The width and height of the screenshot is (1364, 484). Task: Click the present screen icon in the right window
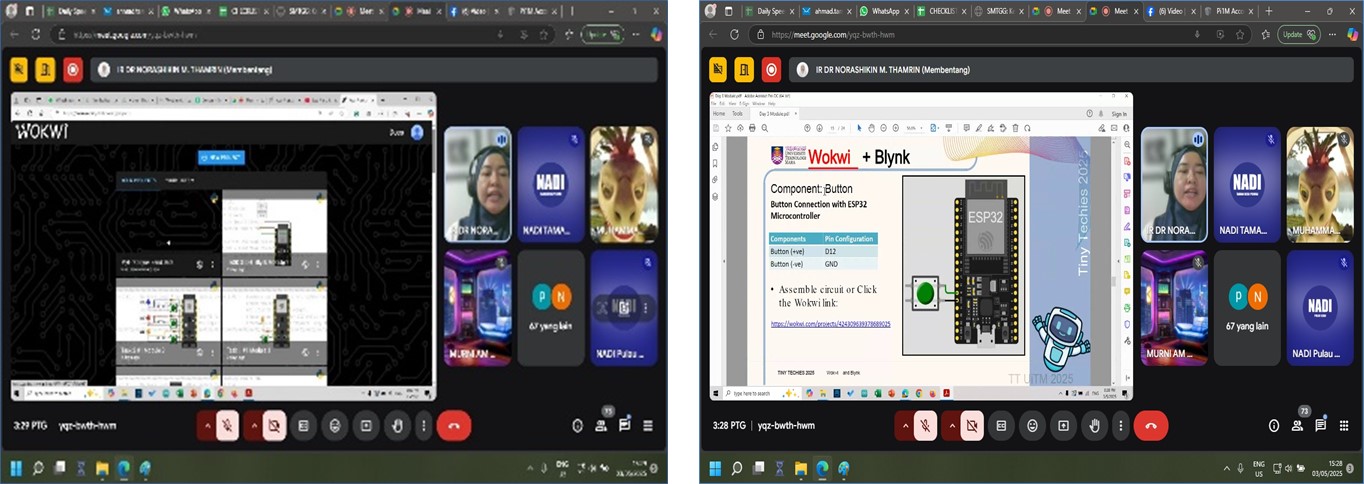point(1063,426)
